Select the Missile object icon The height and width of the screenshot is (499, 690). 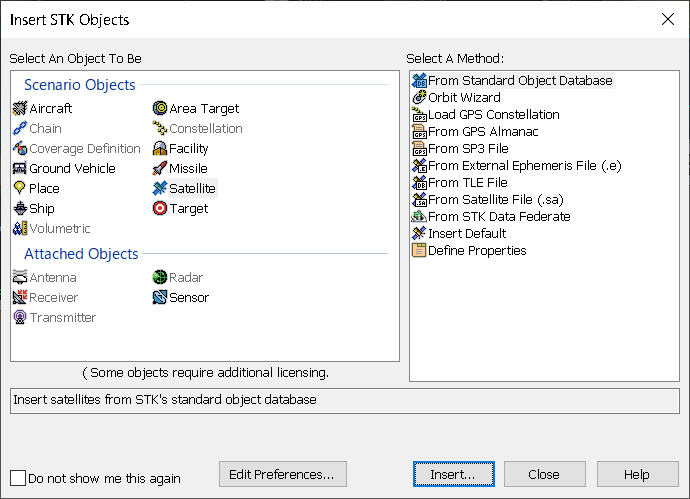coord(160,169)
